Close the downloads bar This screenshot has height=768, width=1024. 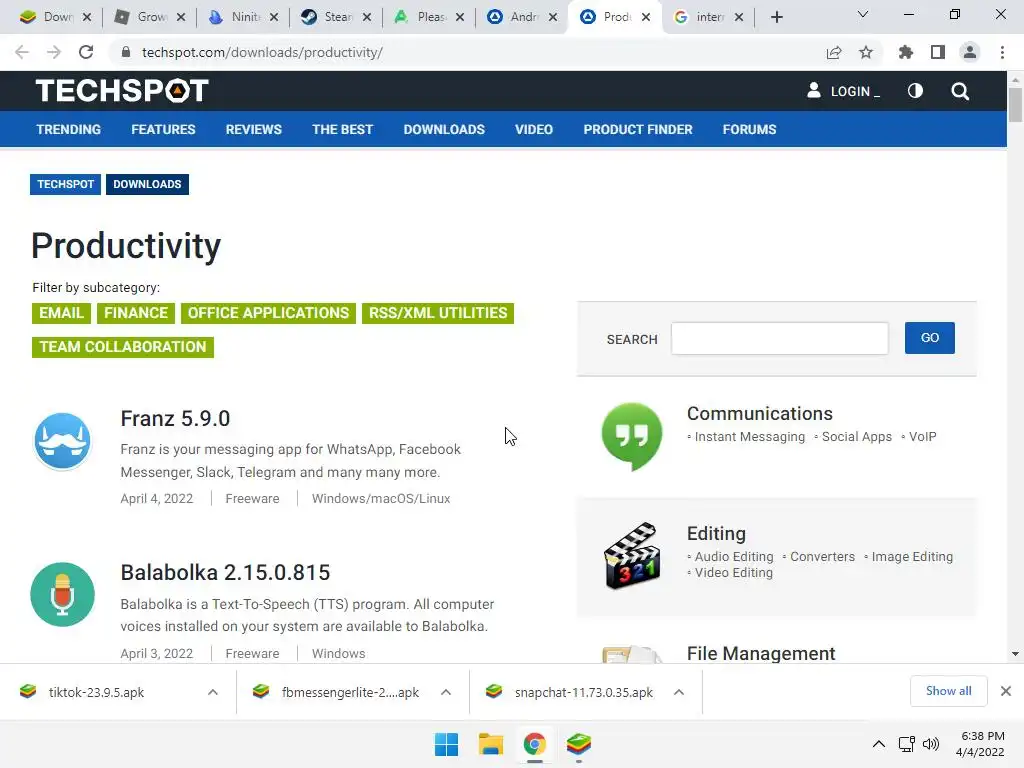pos(1006,691)
